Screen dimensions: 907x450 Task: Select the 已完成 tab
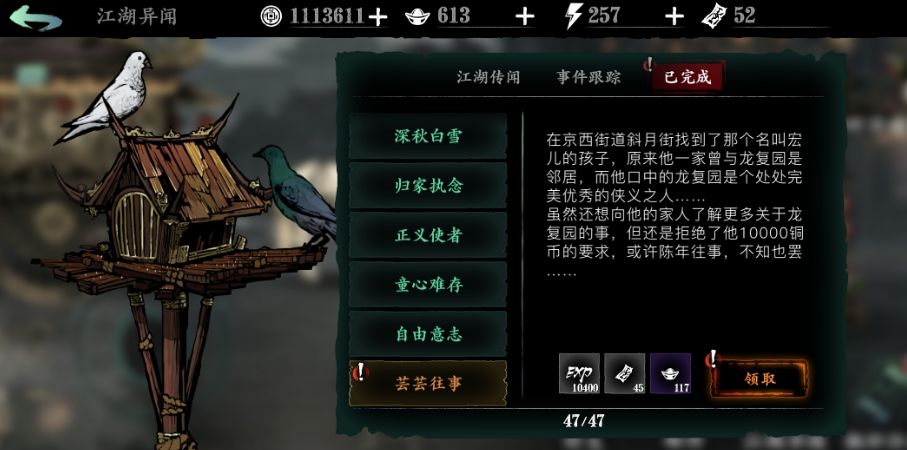coord(687,77)
